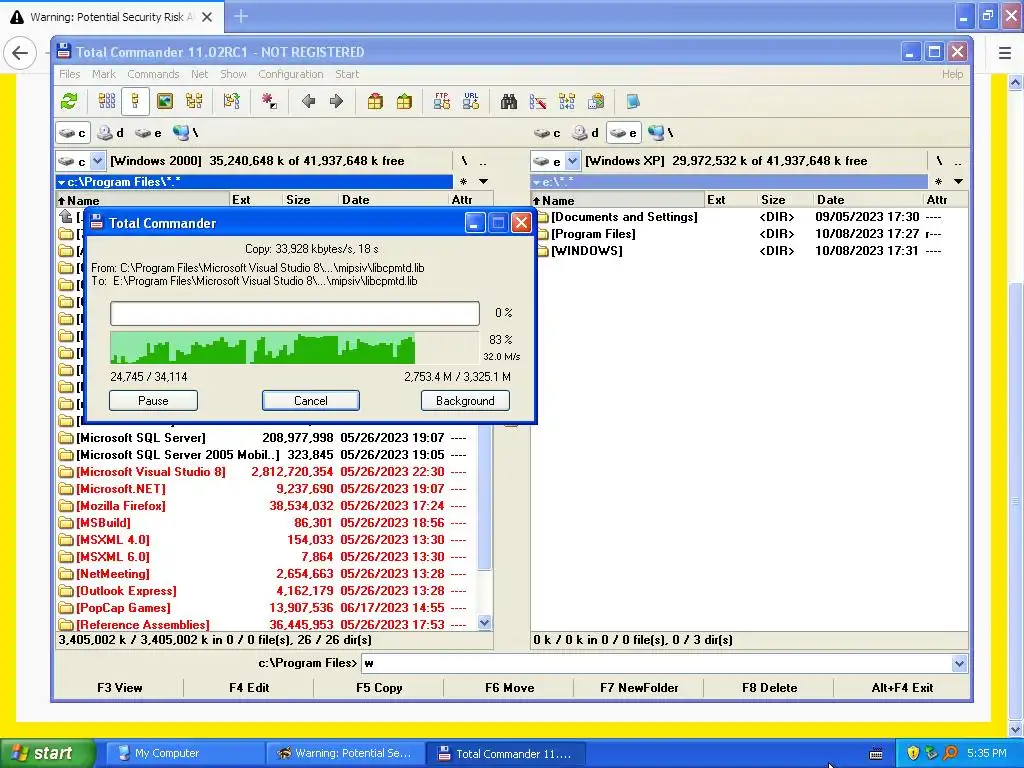The width and height of the screenshot is (1024, 768).
Task: Click F8 Delete function button
Action: click(769, 688)
